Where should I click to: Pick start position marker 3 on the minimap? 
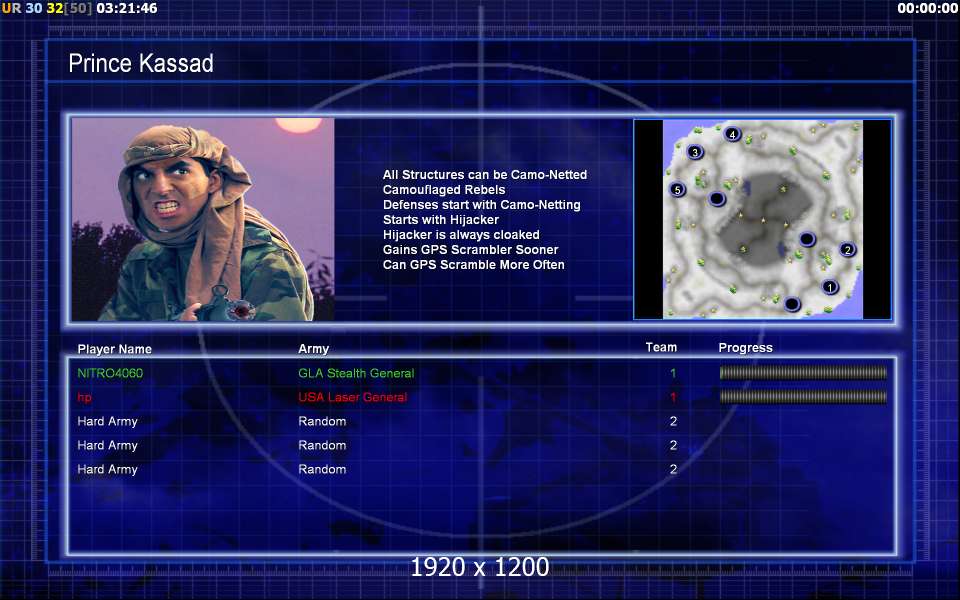pos(694,152)
